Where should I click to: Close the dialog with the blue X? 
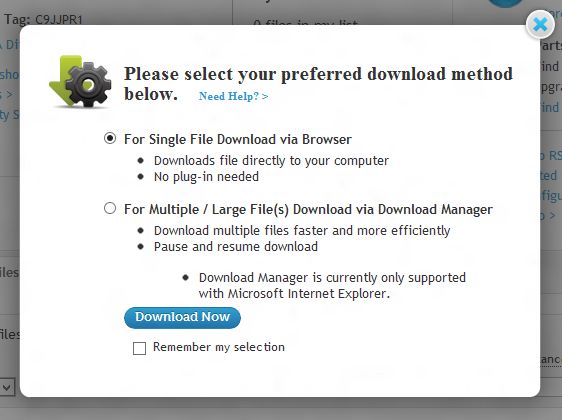click(x=540, y=24)
